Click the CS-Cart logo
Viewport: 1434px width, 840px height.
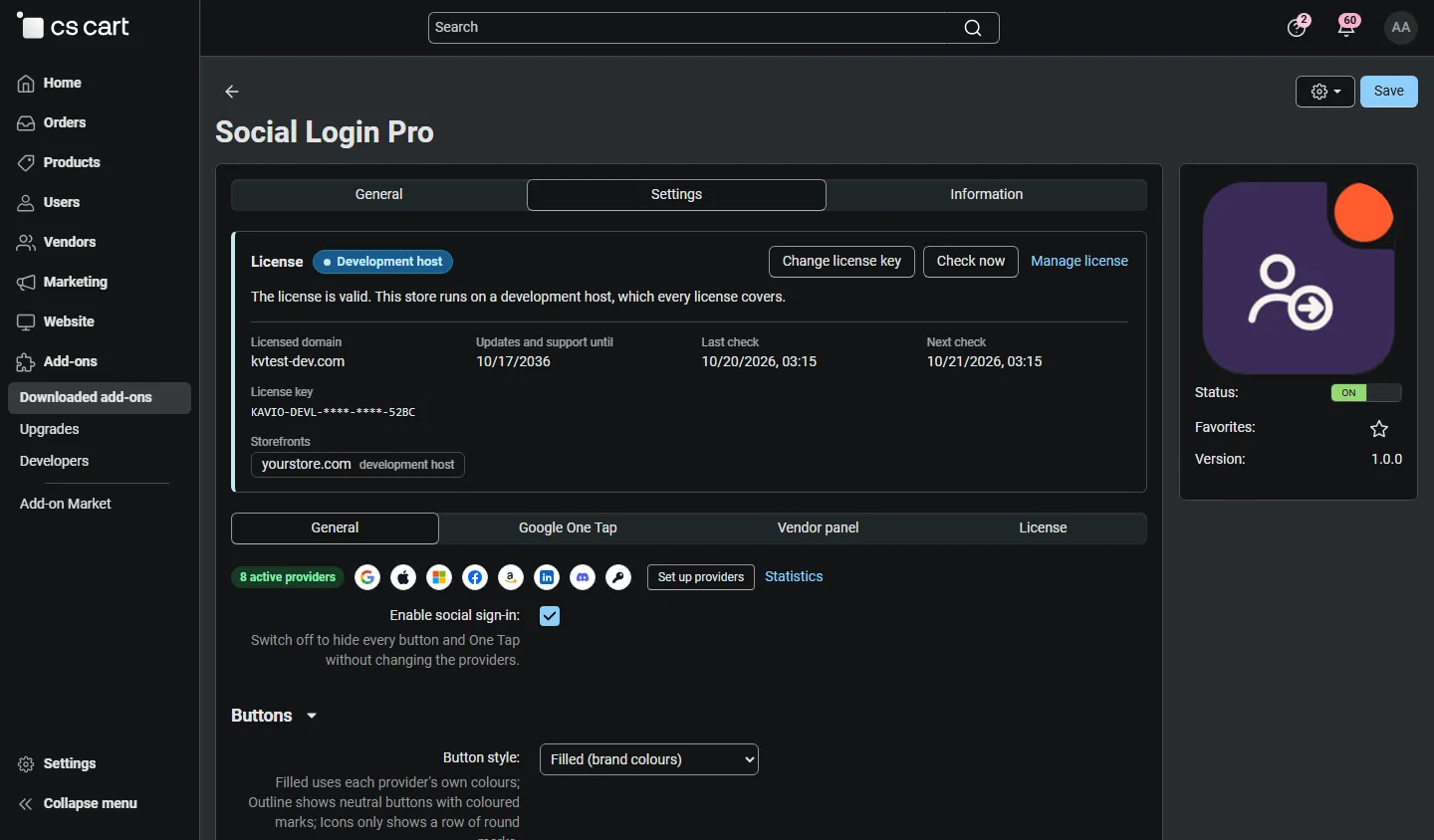click(x=74, y=27)
